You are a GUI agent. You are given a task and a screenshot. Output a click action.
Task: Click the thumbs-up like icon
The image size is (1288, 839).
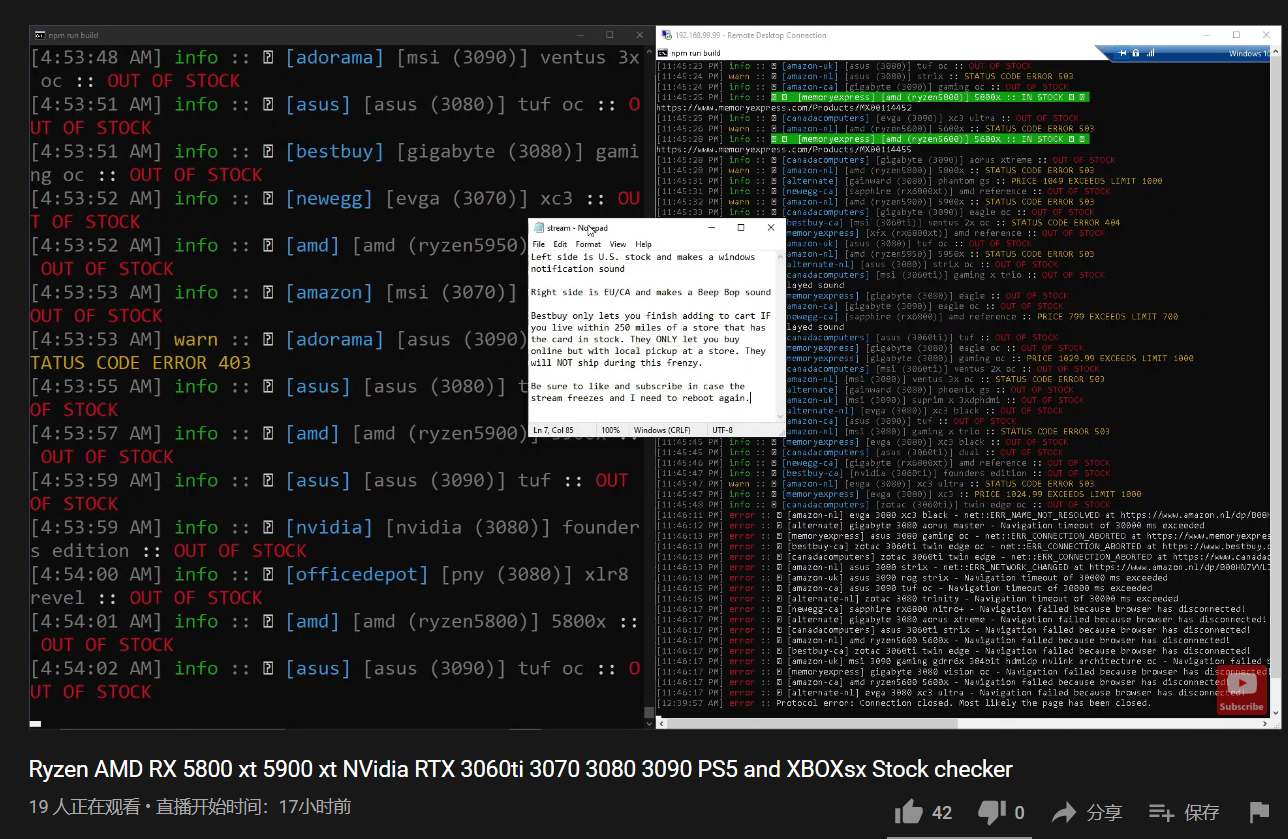908,812
